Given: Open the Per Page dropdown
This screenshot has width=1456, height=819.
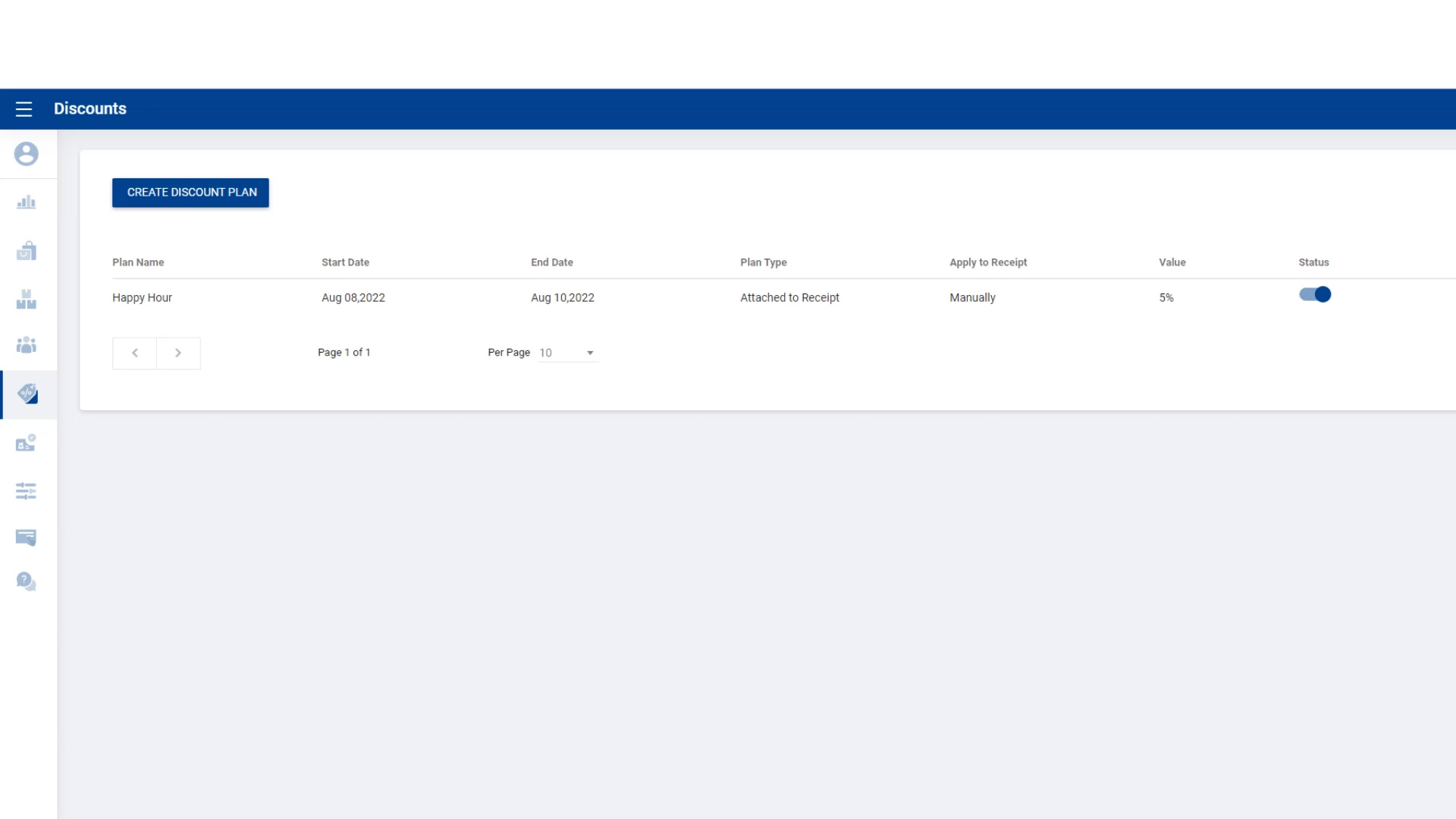Looking at the screenshot, I should coord(568,353).
